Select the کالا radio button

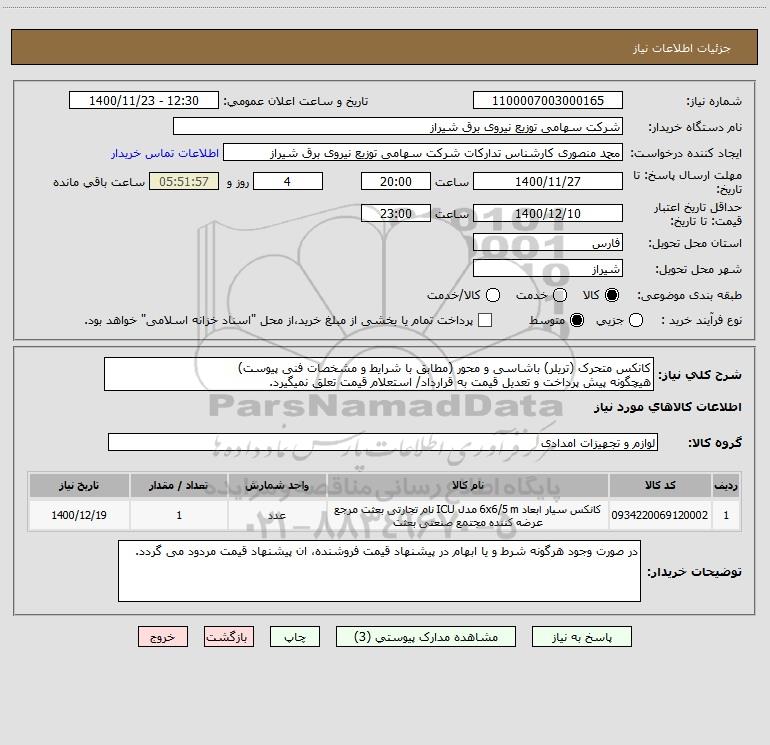click(612, 295)
